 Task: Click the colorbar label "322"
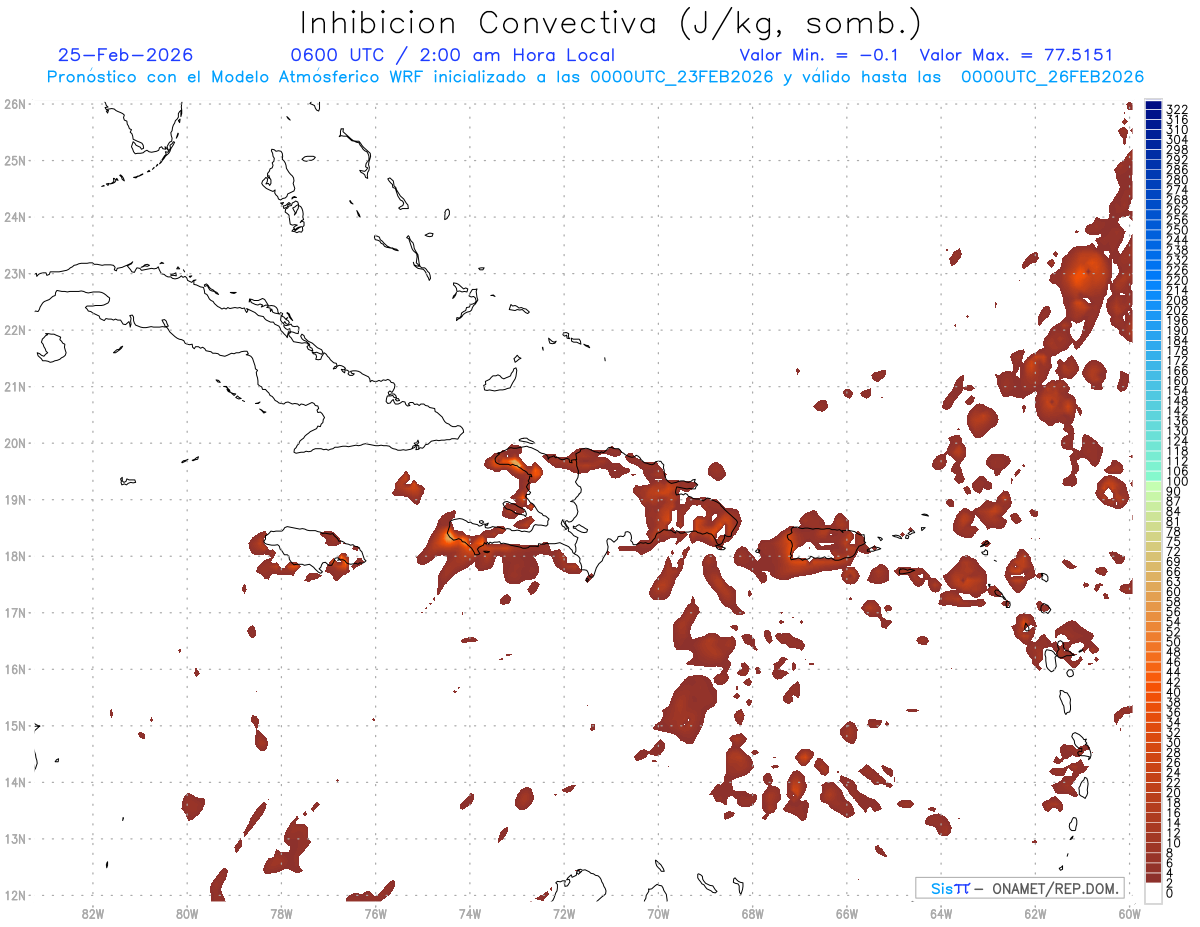(1177, 109)
